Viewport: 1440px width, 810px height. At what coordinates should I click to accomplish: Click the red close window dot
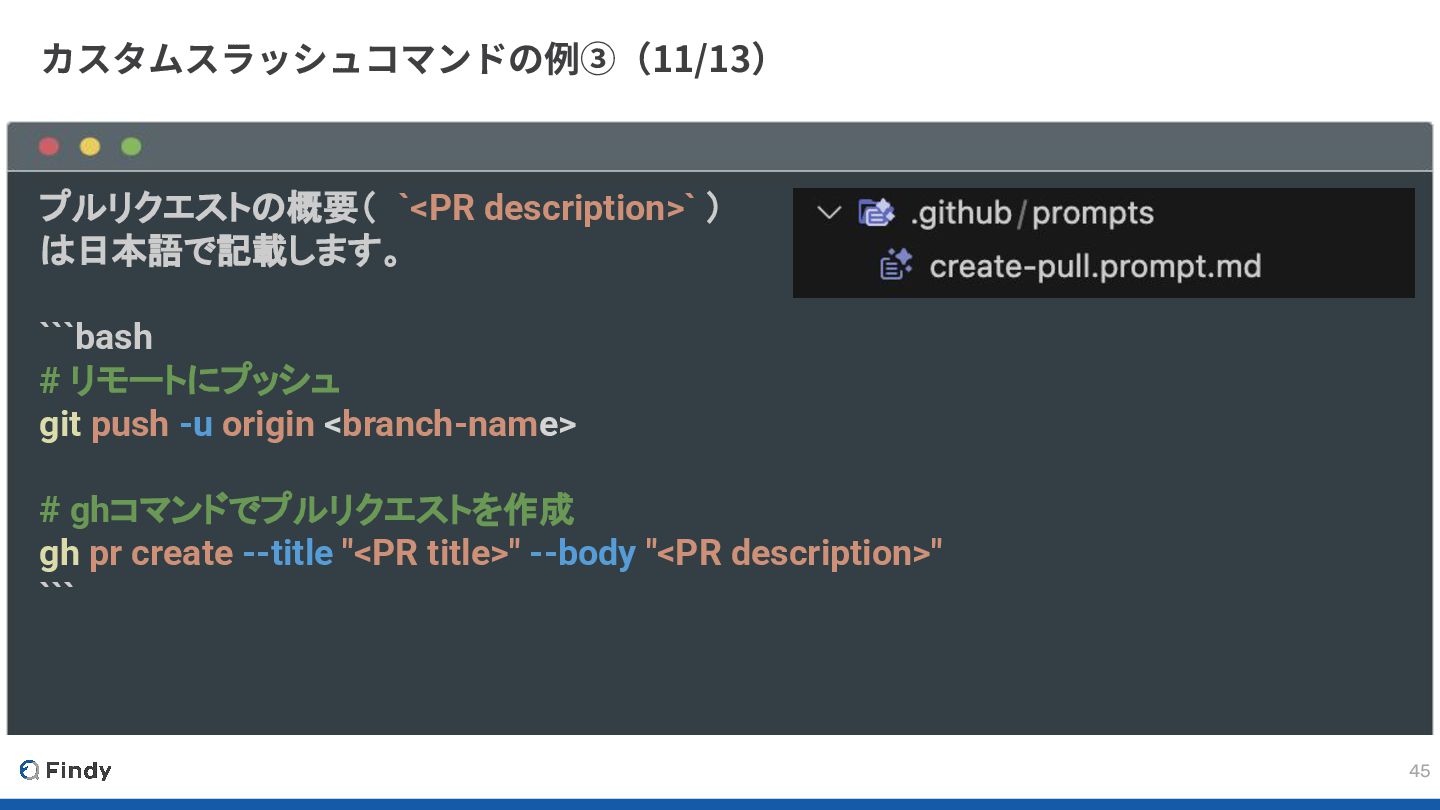tap(49, 147)
